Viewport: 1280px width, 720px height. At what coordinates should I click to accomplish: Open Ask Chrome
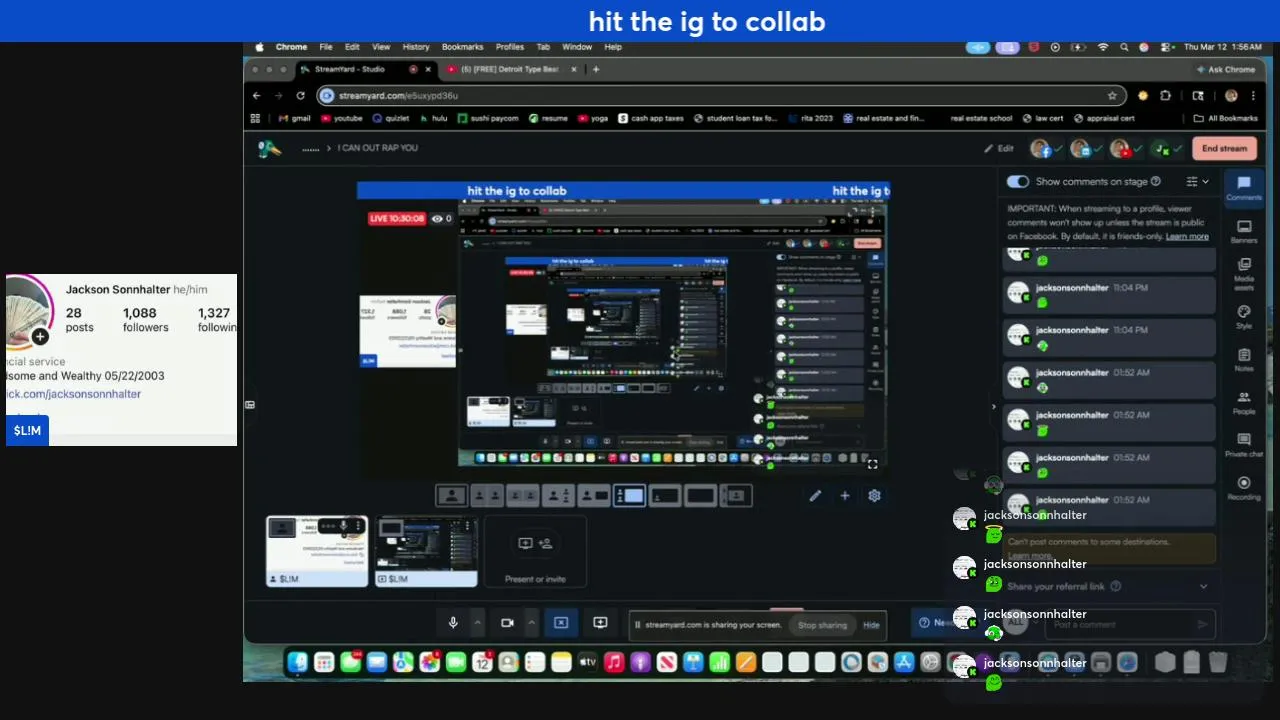pos(1225,69)
